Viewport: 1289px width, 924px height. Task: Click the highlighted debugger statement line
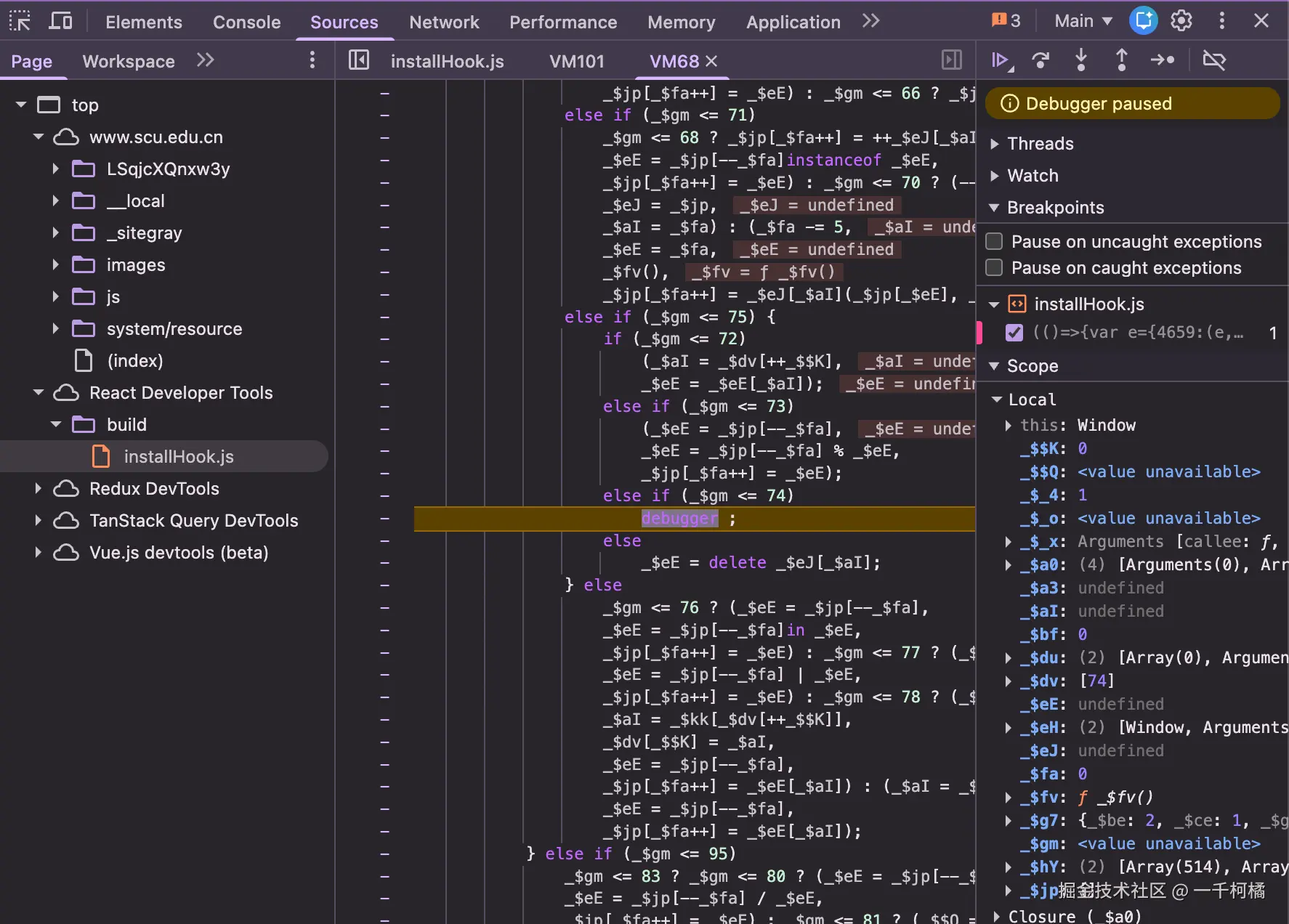coord(695,519)
